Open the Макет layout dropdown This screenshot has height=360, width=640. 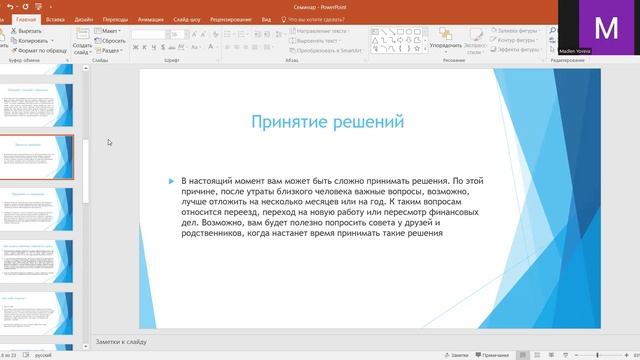(108, 31)
